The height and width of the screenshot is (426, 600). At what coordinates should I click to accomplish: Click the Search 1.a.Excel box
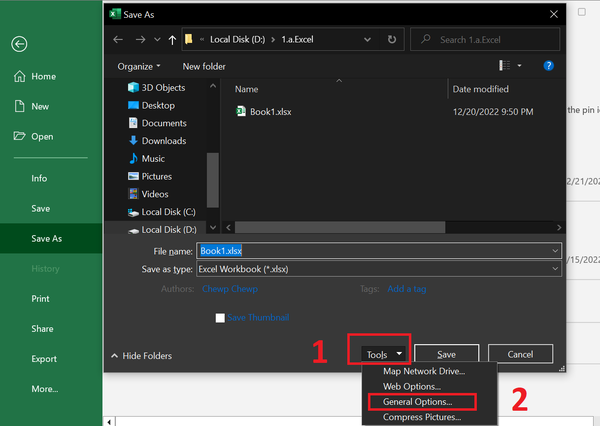[485, 39]
